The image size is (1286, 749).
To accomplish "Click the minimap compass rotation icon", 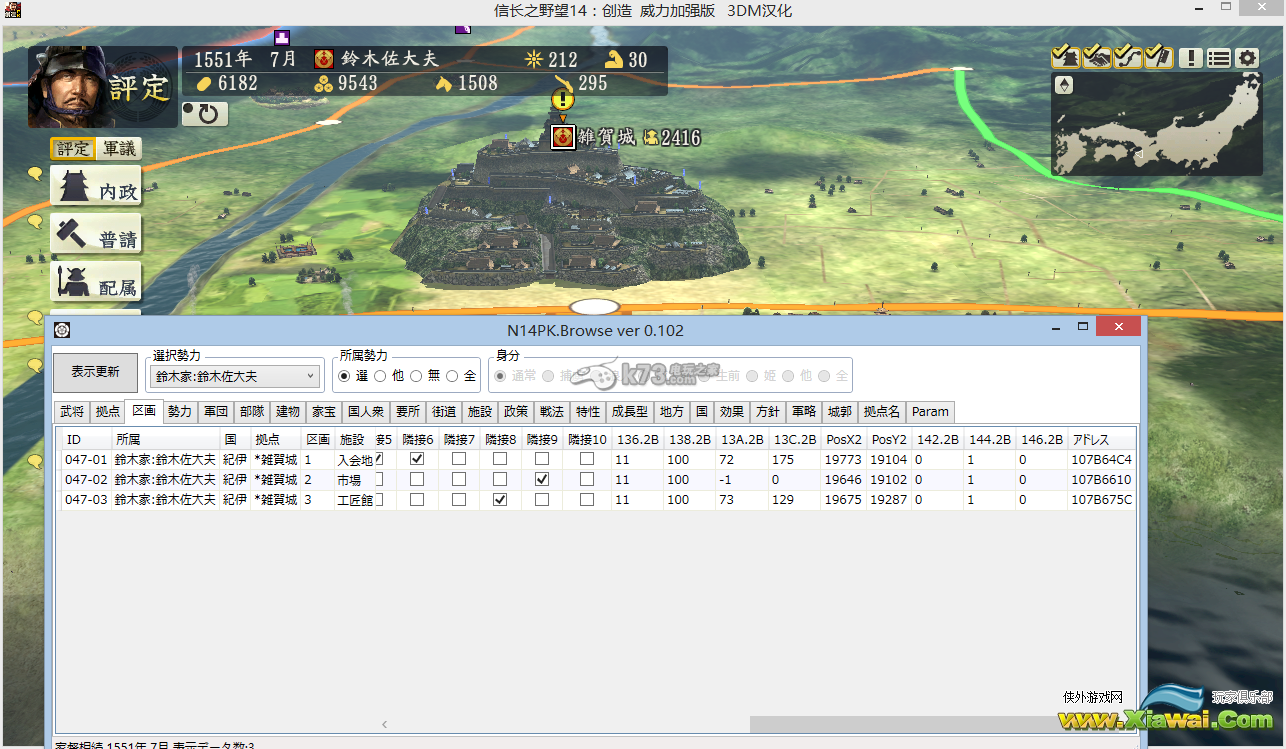I will pyautogui.click(x=1064, y=86).
